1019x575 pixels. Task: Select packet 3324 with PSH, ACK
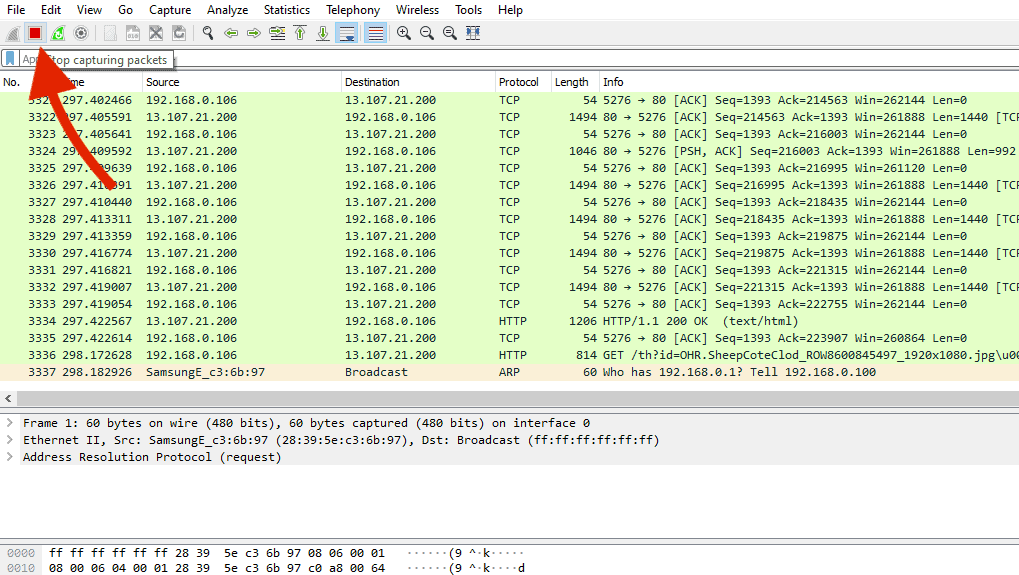click(510, 151)
